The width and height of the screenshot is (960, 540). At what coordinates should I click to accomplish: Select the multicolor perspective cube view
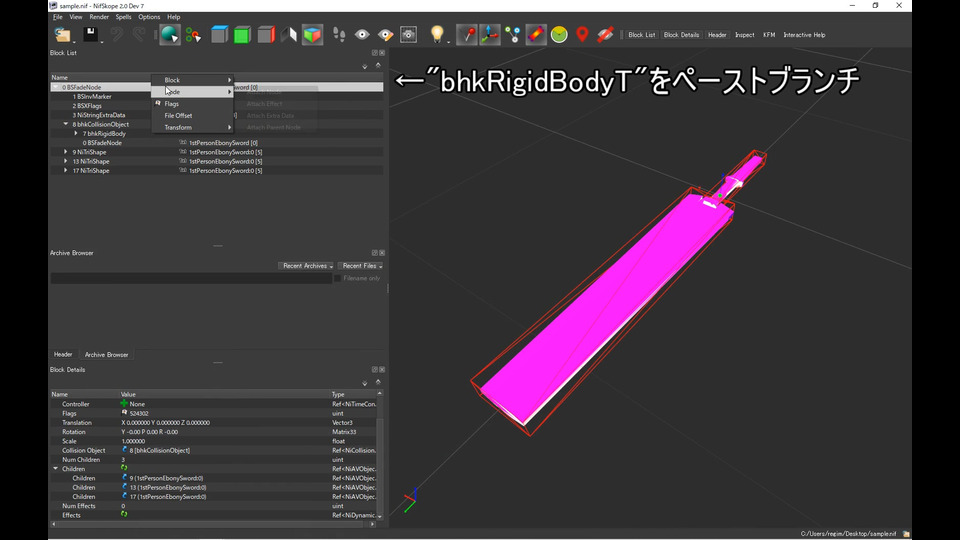tap(312, 34)
